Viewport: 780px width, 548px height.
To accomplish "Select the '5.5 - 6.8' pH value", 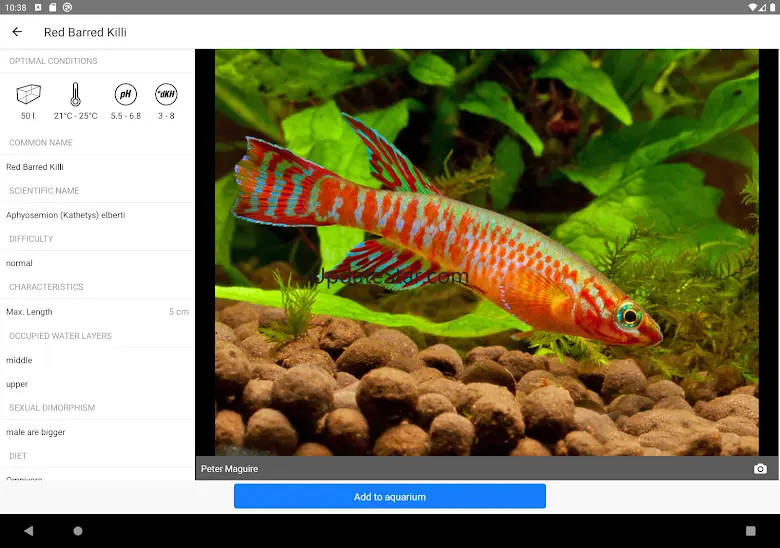I will coord(125,116).
